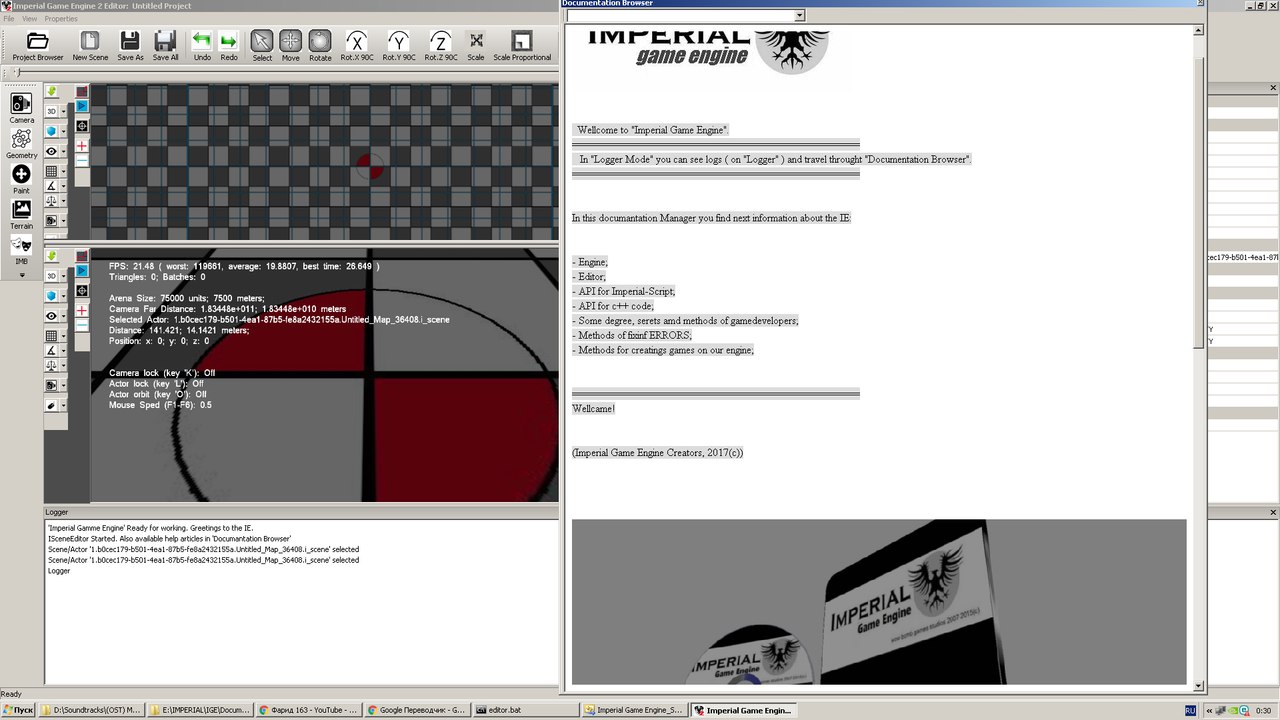Toggle grid icon in bottom viewport
Viewport: 1280px width, 720px height.
[x=51, y=336]
